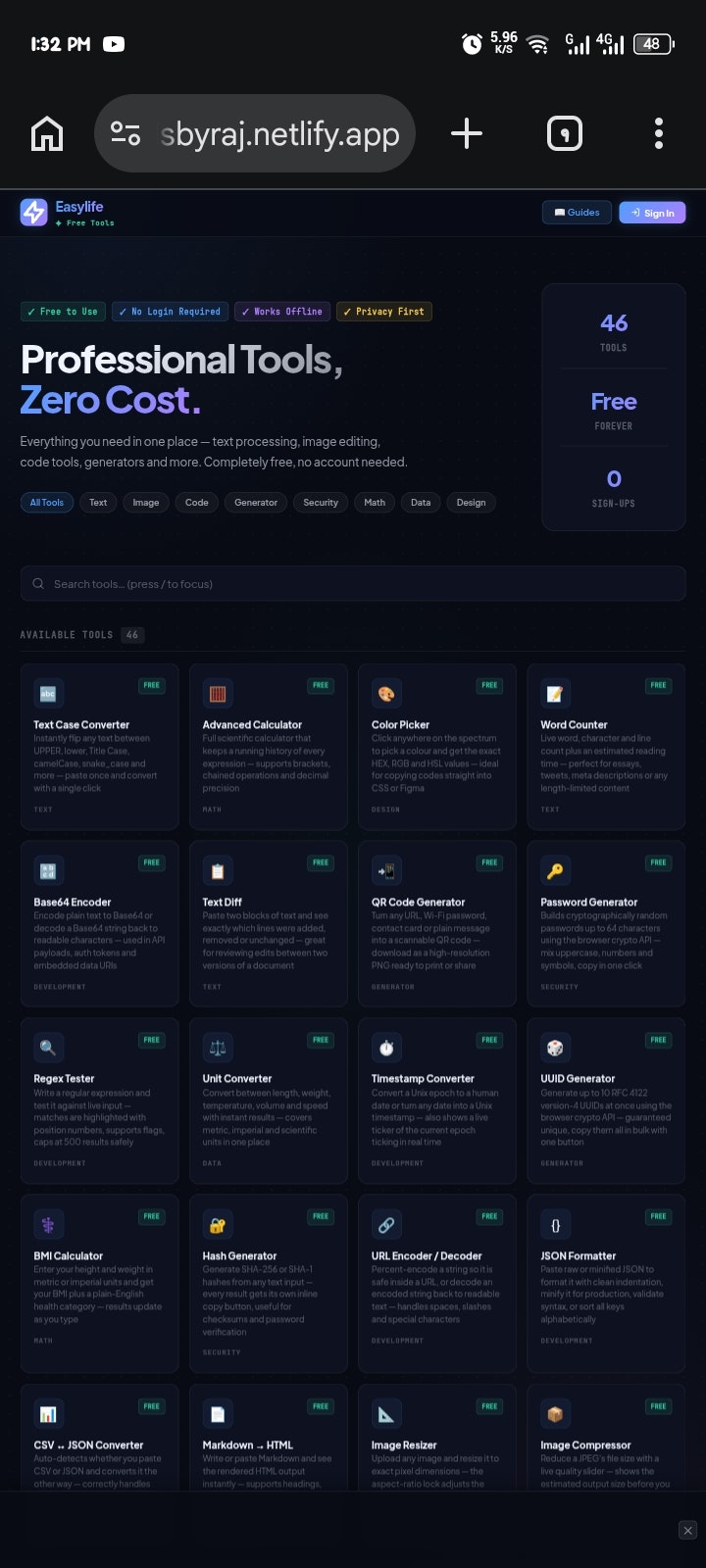
Task: Go to browser home page
Action: point(47,134)
